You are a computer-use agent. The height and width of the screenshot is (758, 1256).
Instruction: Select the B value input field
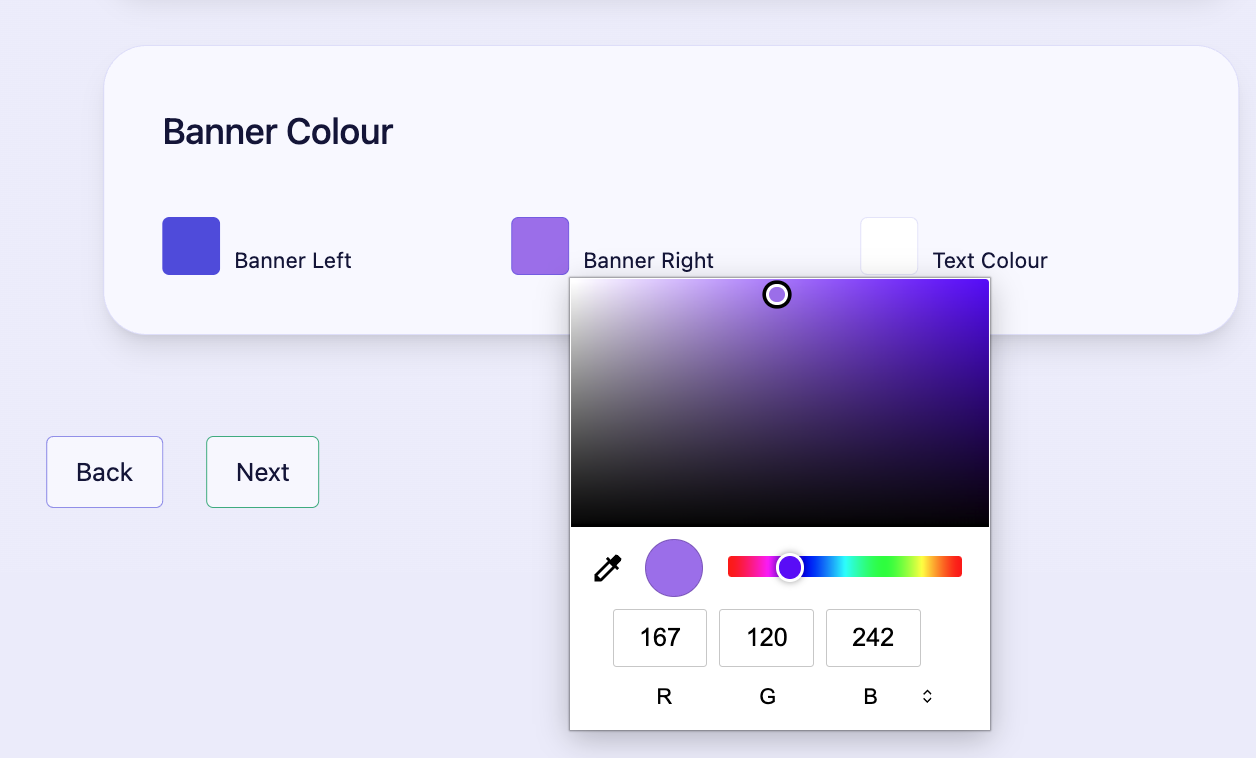pos(873,637)
